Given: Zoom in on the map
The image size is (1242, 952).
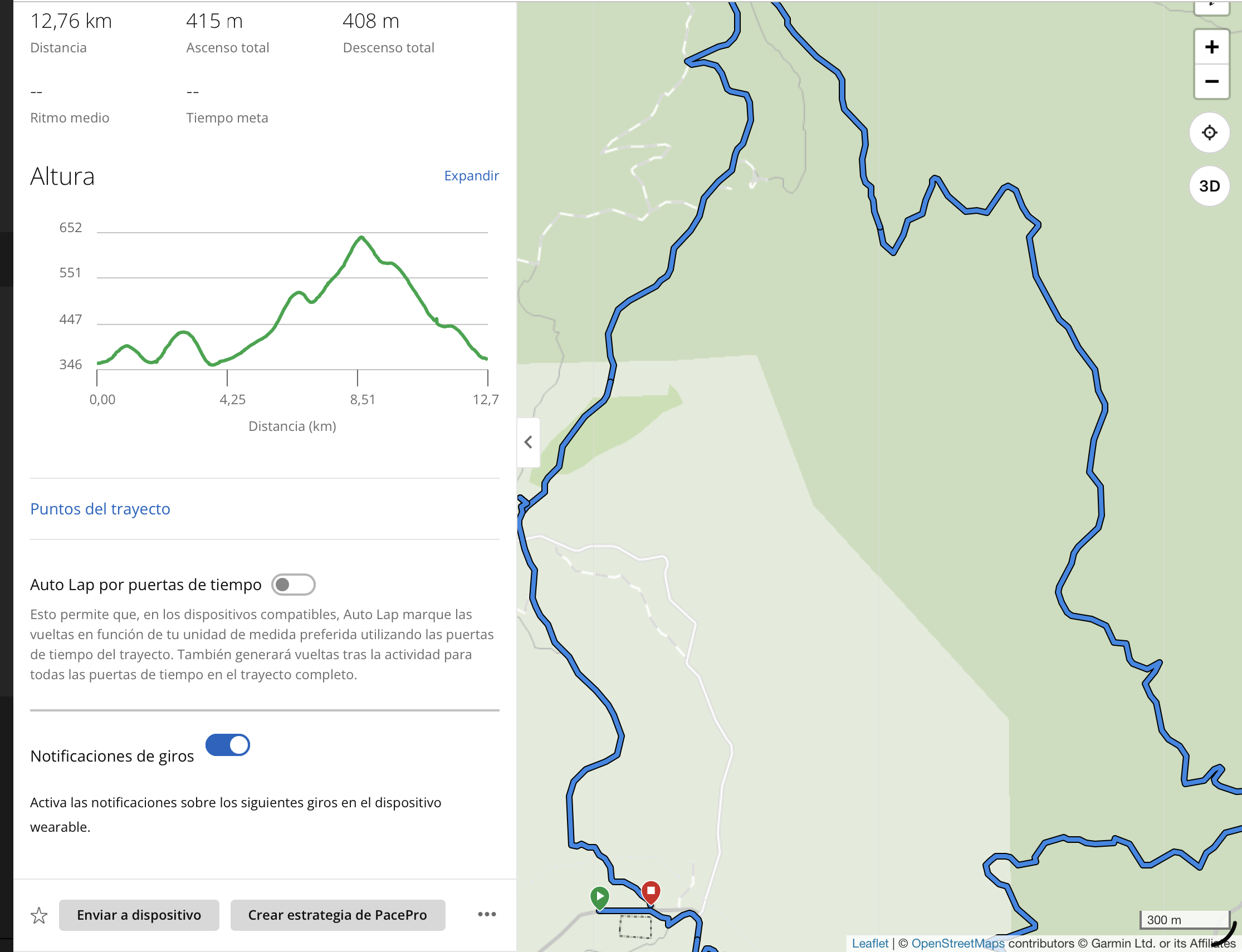Looking at the screenshot, I should [x=1211, y=46].
